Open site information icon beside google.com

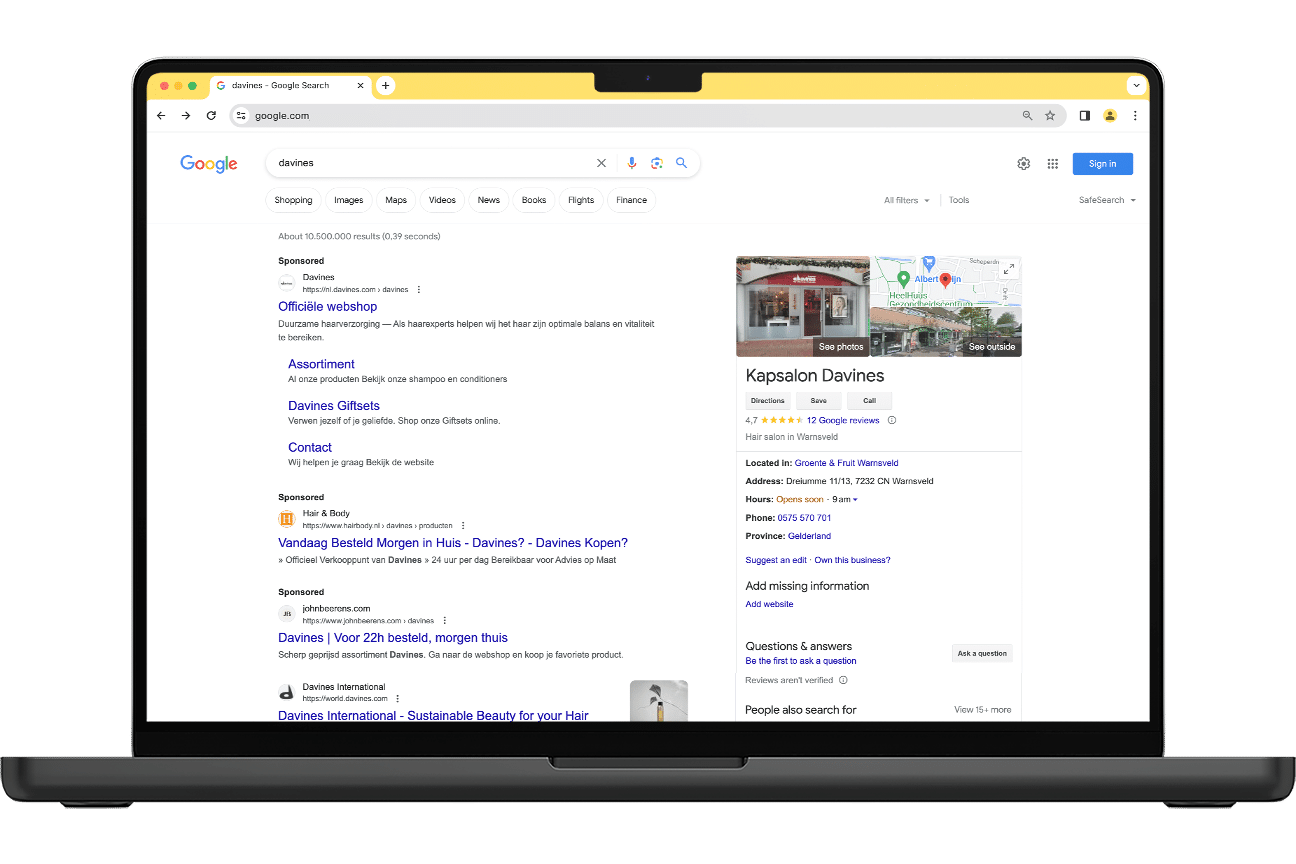coord(240,116)
